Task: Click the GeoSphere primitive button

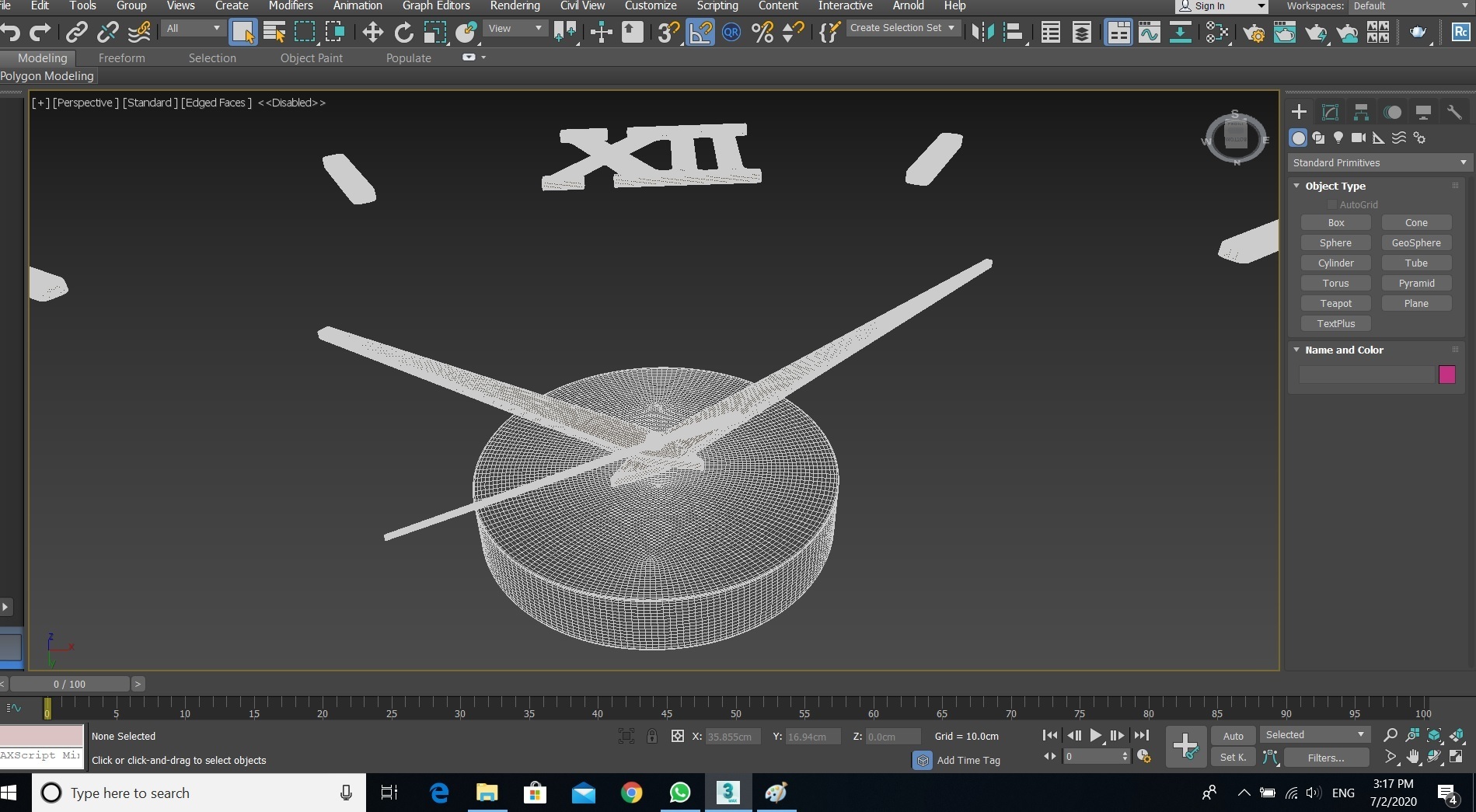Action: (1415, 243)
